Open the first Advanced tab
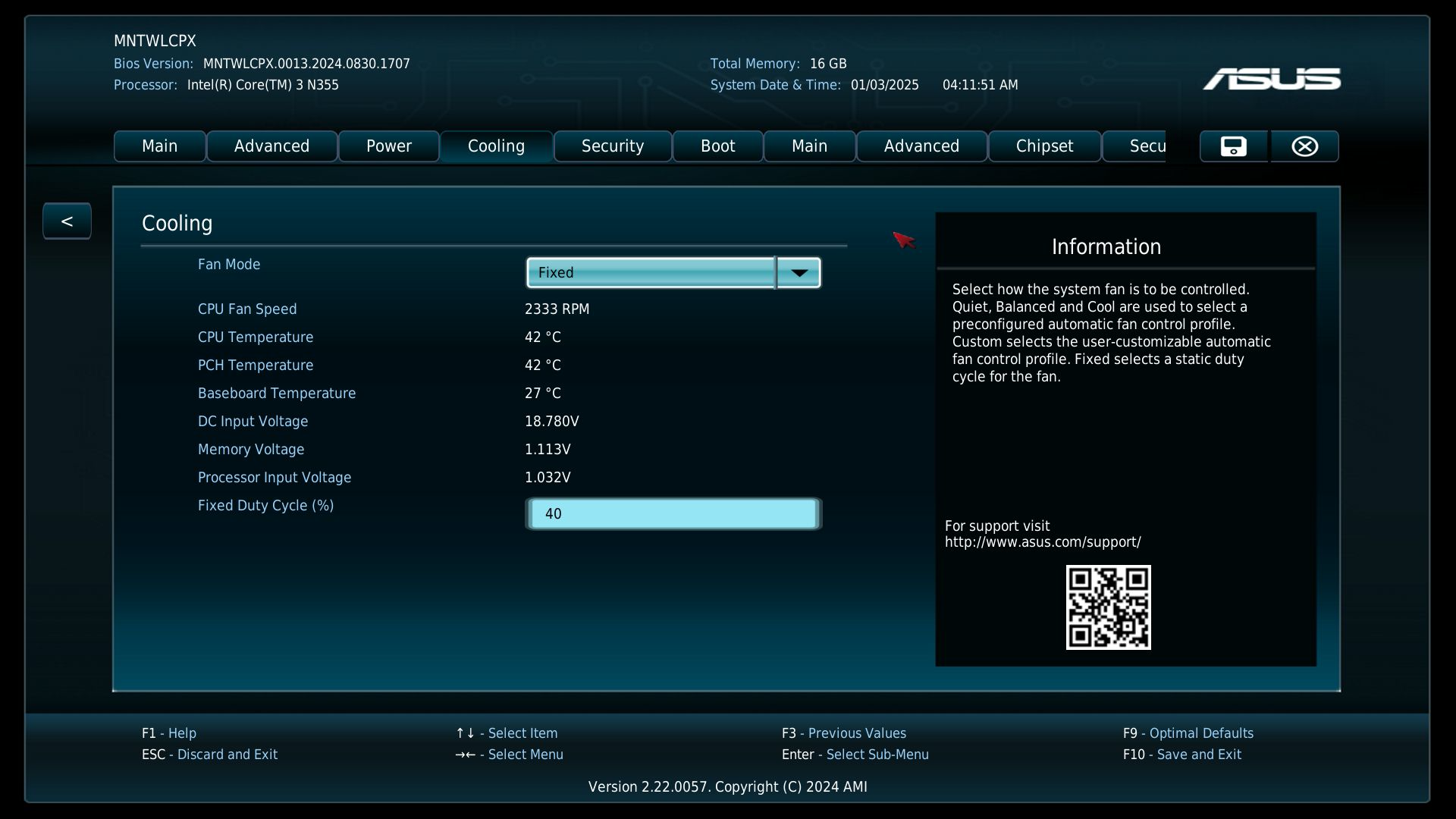Screen dimensions: 1456x819 271,146
